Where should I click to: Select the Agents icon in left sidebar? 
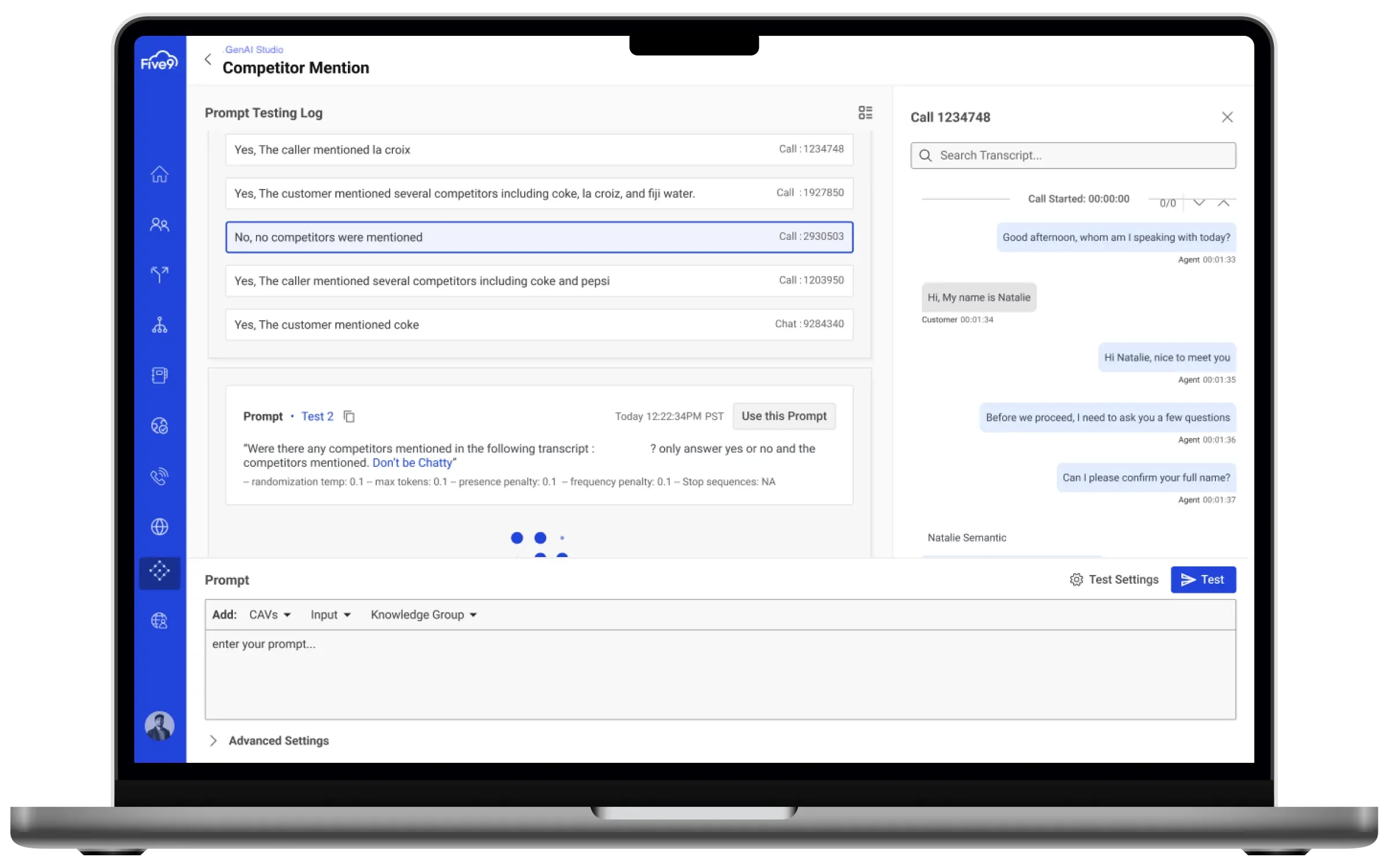coord(159,224)
